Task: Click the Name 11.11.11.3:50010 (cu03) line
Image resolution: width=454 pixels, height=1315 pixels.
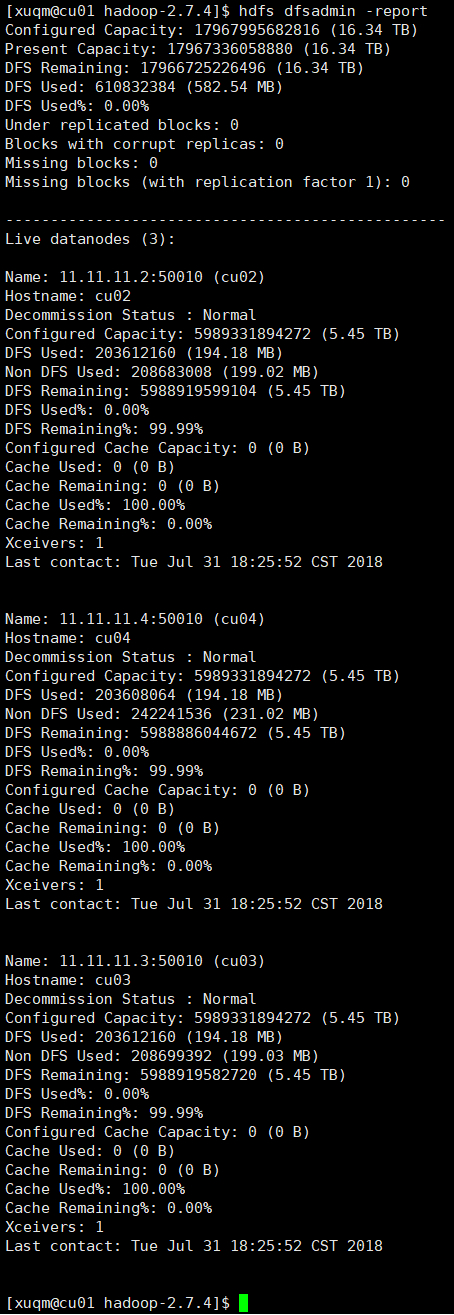Action: [x=135, y=961]
